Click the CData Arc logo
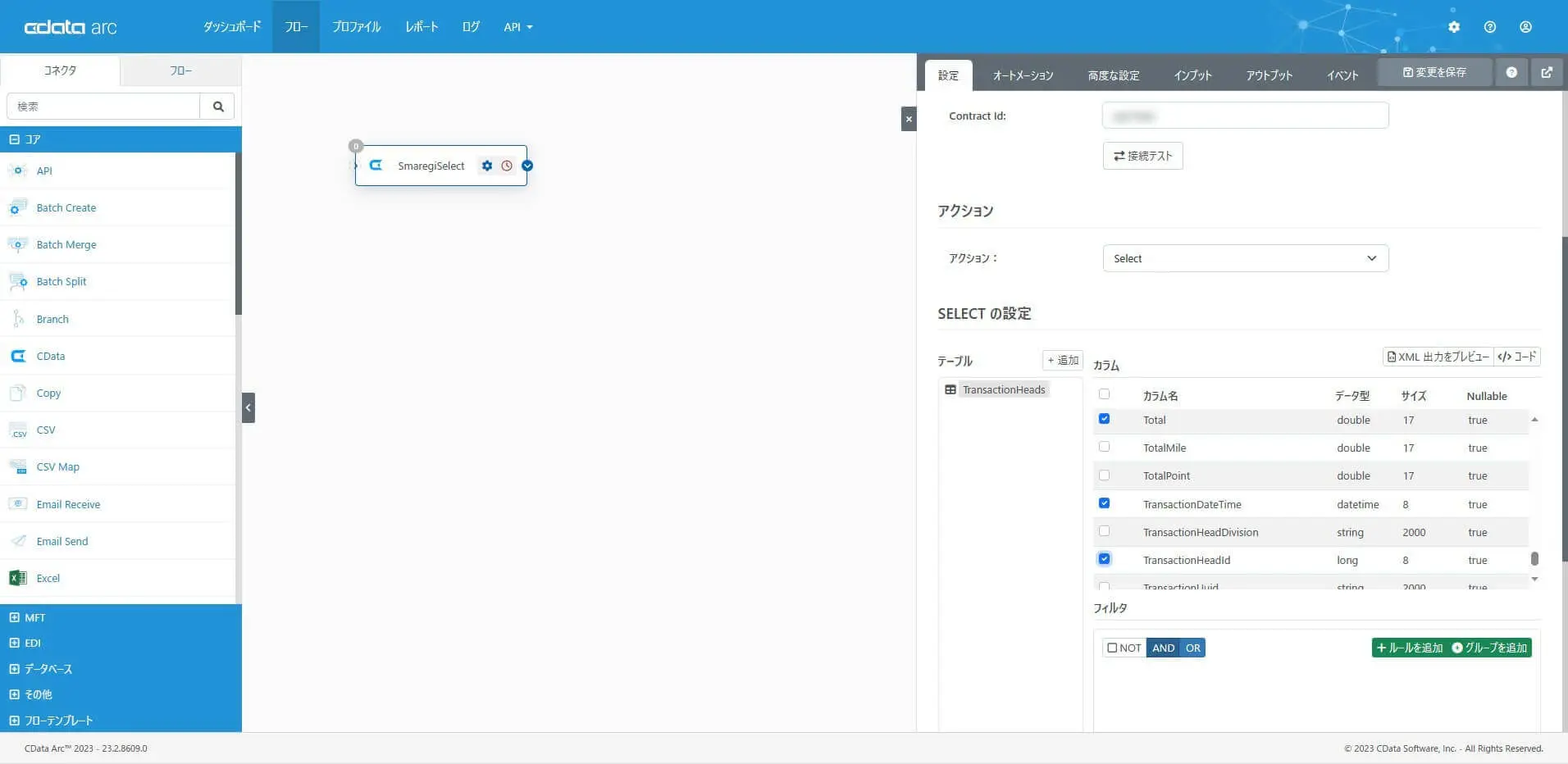Viewport: 1568px width, 764px height. pos(71,27)
